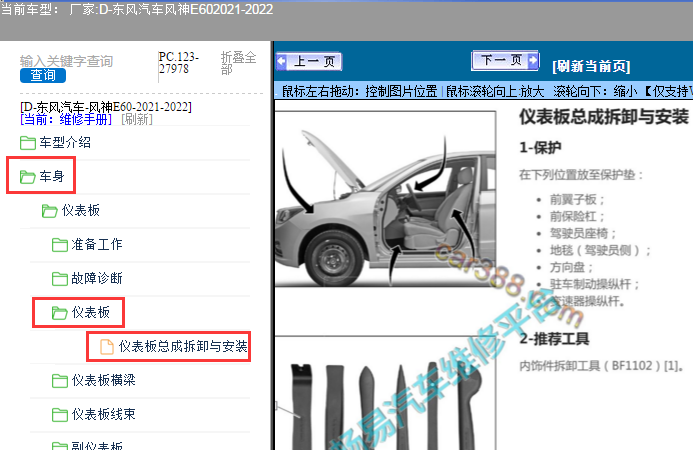This screenshot has height=450, width=693.
Task: Click the 前翼子板 list item
Action: pos(577,200)
